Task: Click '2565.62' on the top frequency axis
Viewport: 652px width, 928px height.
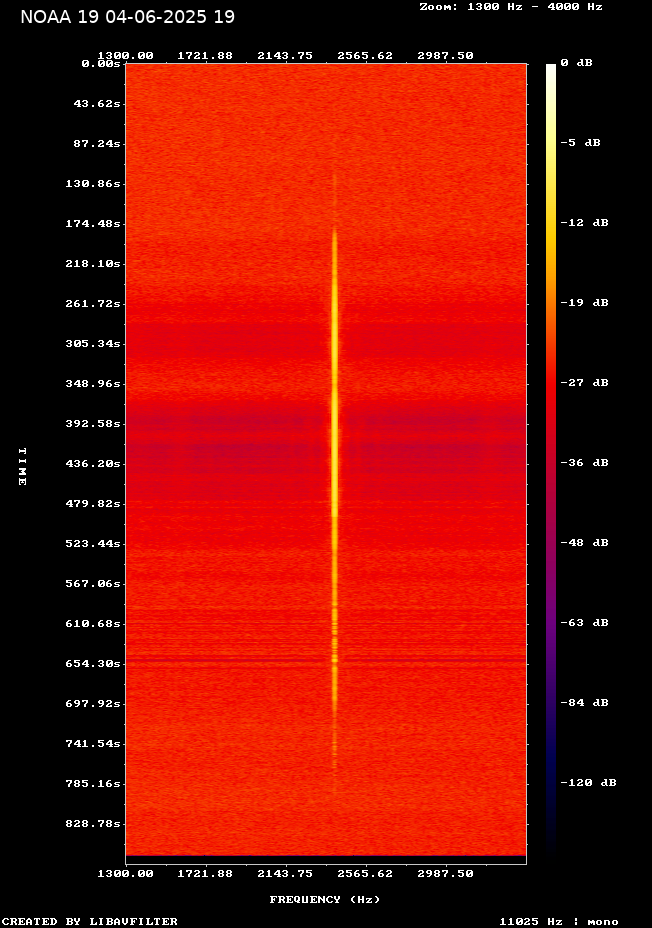Action: 365,55
